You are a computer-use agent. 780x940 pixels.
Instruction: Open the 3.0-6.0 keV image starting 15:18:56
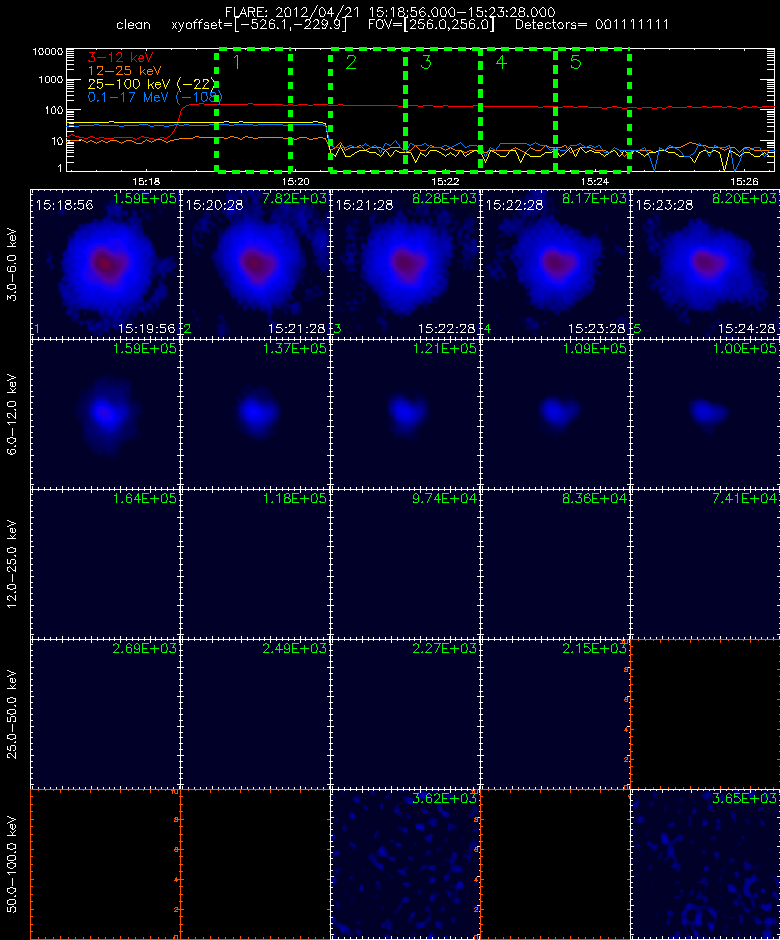click(x=105, y=263)
